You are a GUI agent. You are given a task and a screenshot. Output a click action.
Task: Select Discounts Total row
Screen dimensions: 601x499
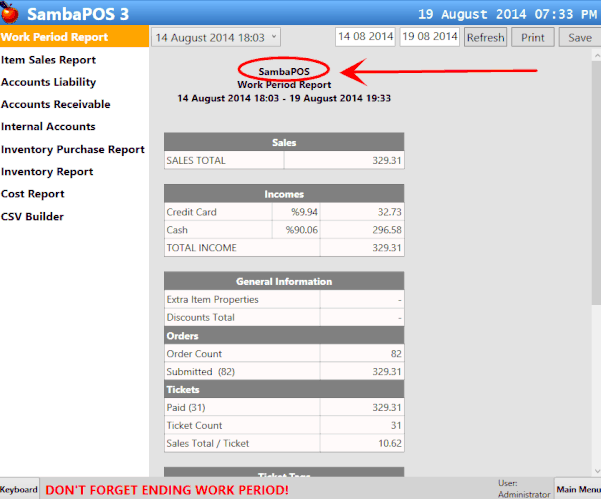click(284, 317)
